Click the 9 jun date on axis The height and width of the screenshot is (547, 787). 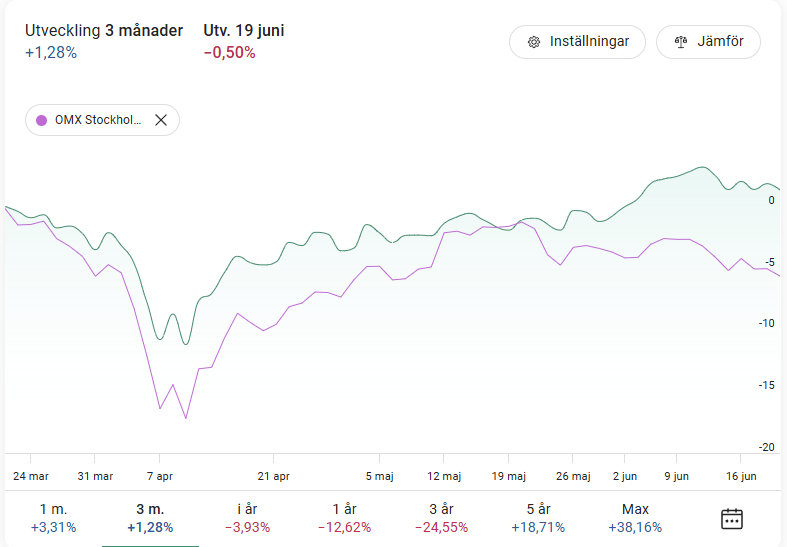point(676,476)
